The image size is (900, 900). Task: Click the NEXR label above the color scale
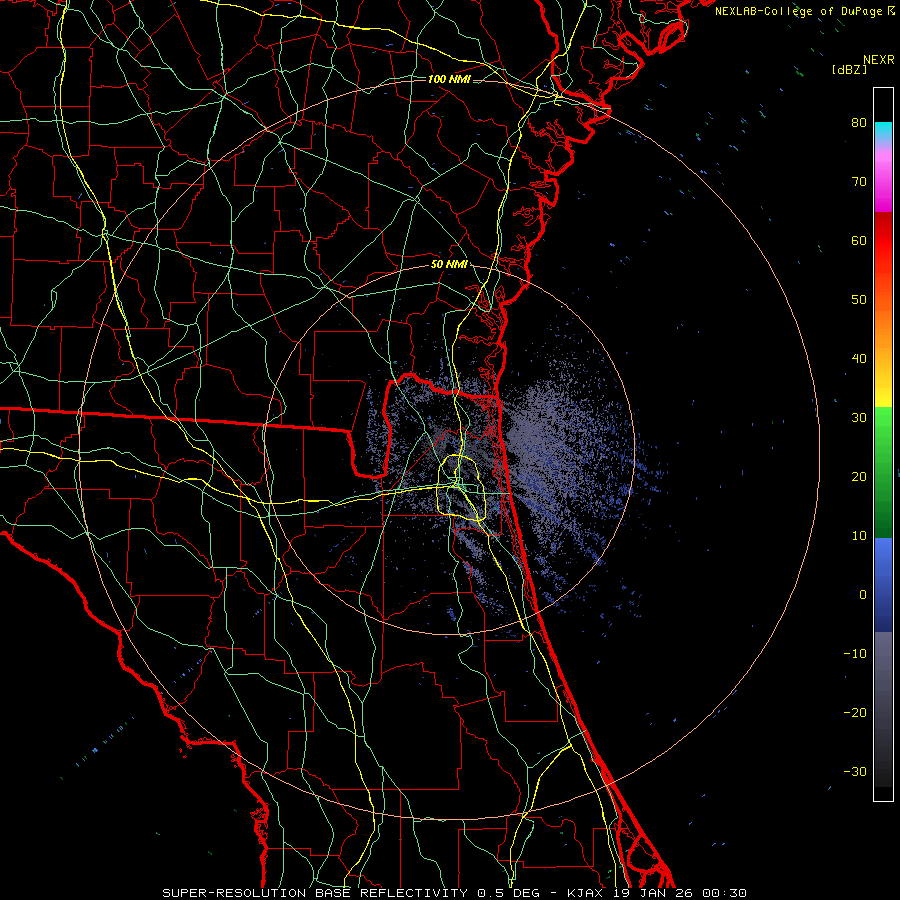coord(879,60)
